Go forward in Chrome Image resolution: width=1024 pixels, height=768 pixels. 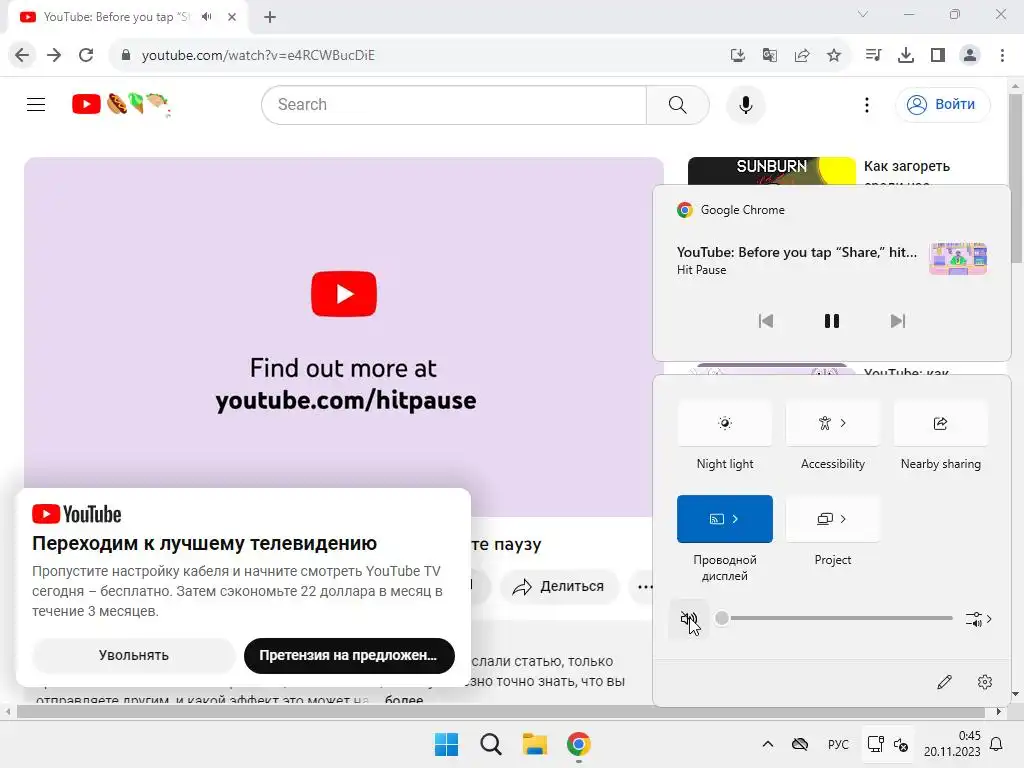[54, 55]
